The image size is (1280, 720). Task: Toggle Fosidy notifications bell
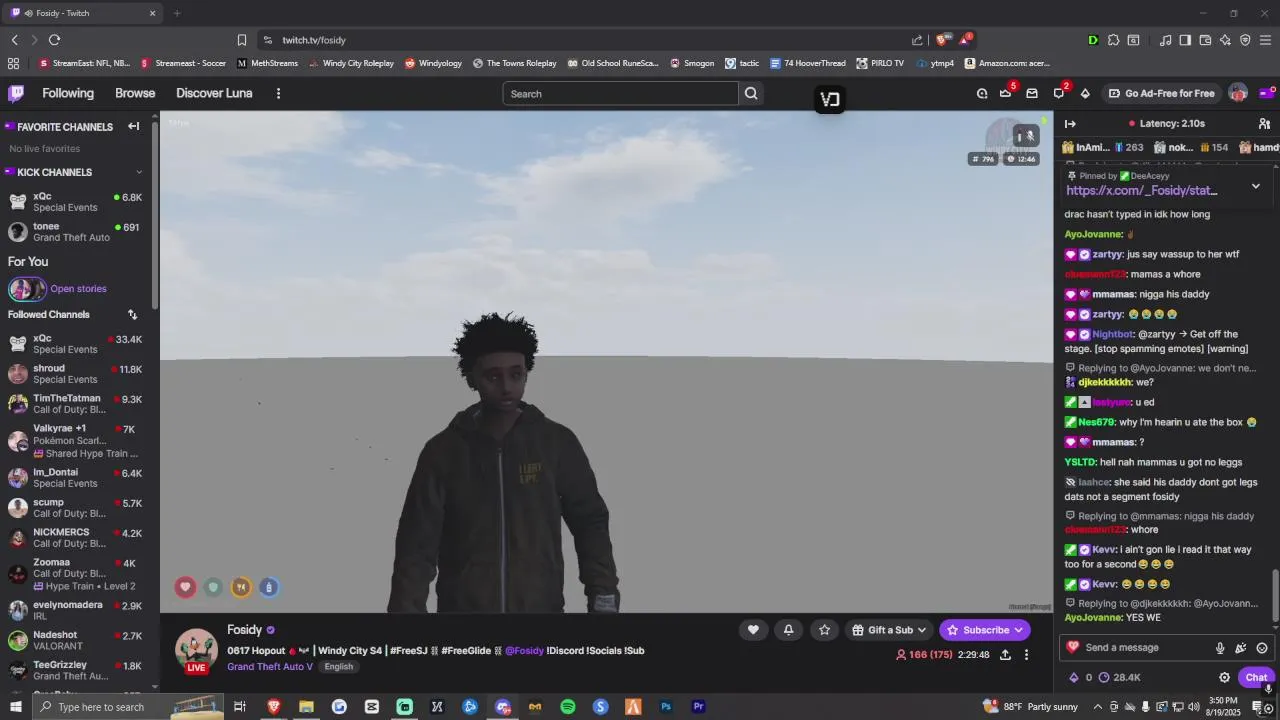788,629
